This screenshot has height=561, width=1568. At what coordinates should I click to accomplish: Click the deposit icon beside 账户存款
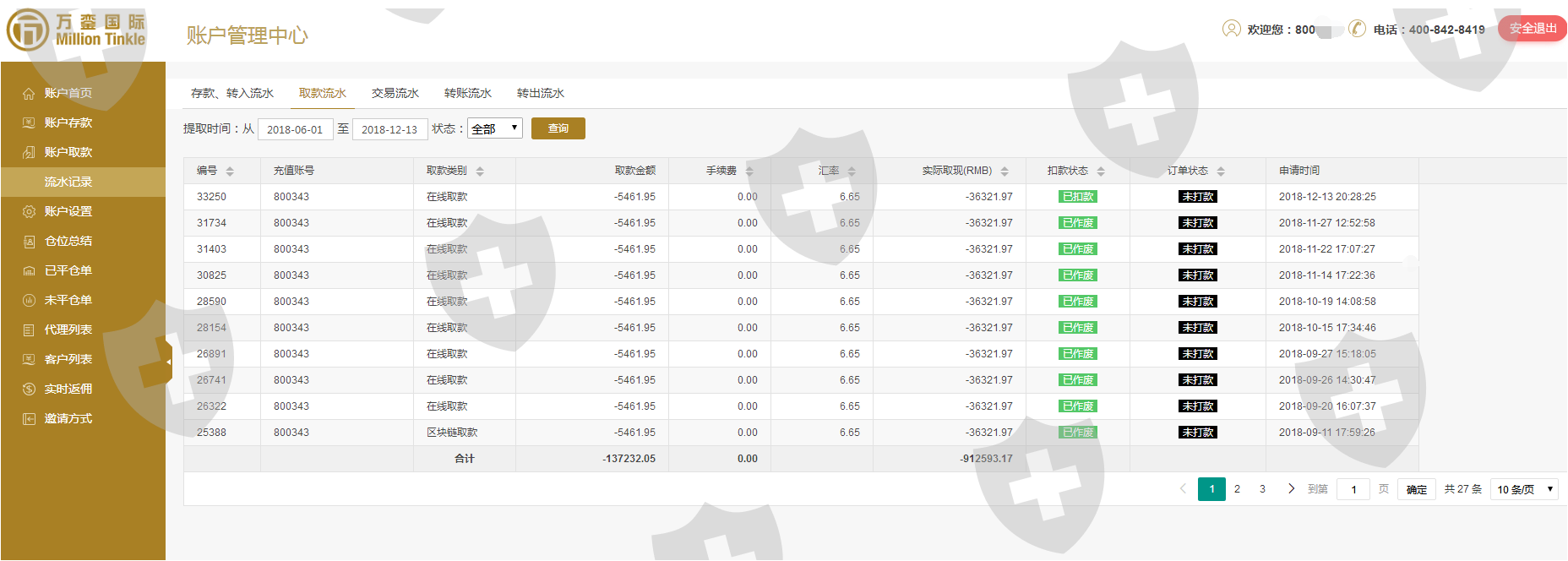[x=29, y=123]
